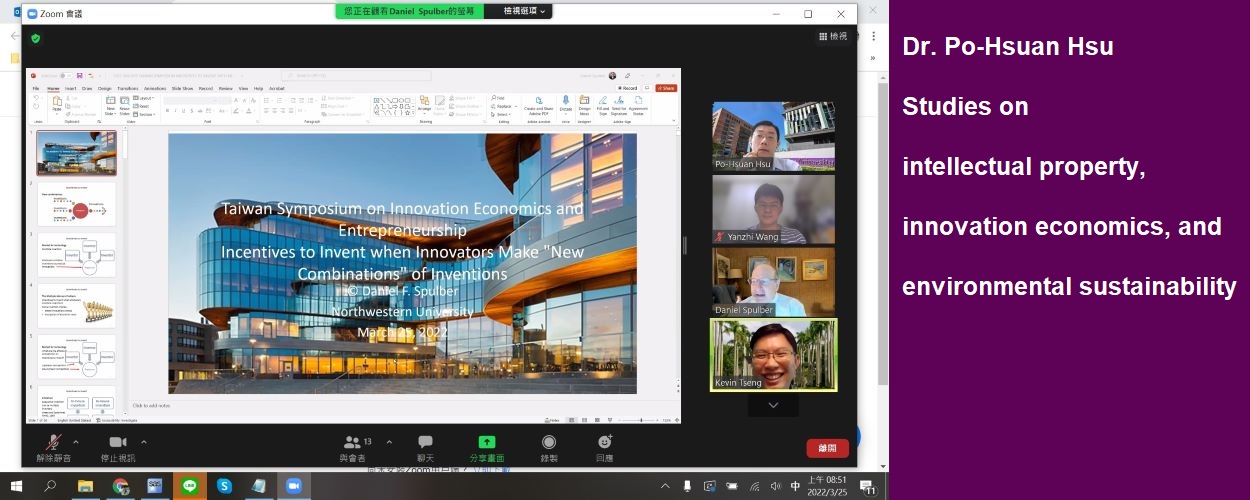Open the Zoom chat panel
Screen dimensions: 1250x500
tap(425, 442)
